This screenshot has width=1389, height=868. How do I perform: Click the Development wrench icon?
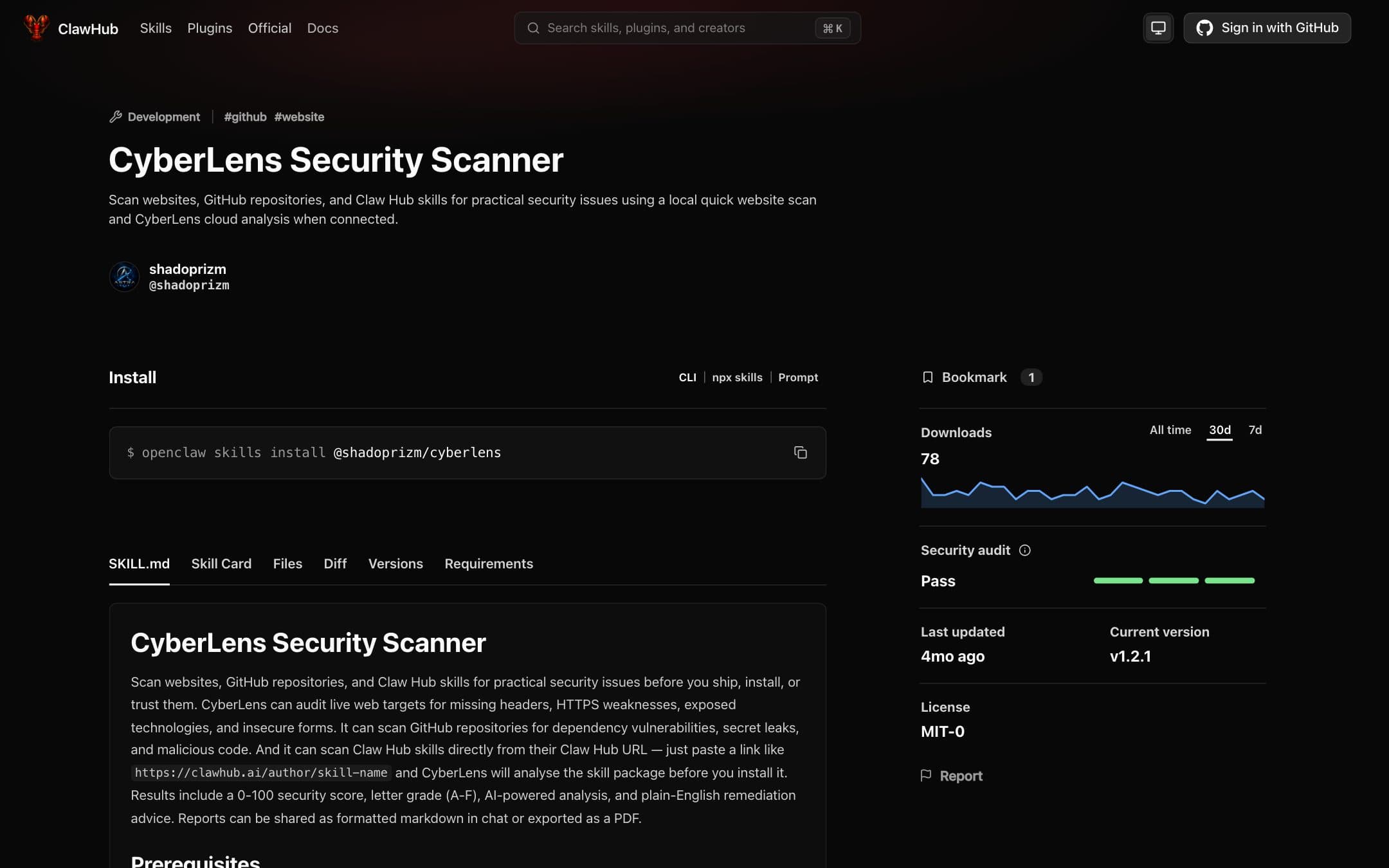115,116
